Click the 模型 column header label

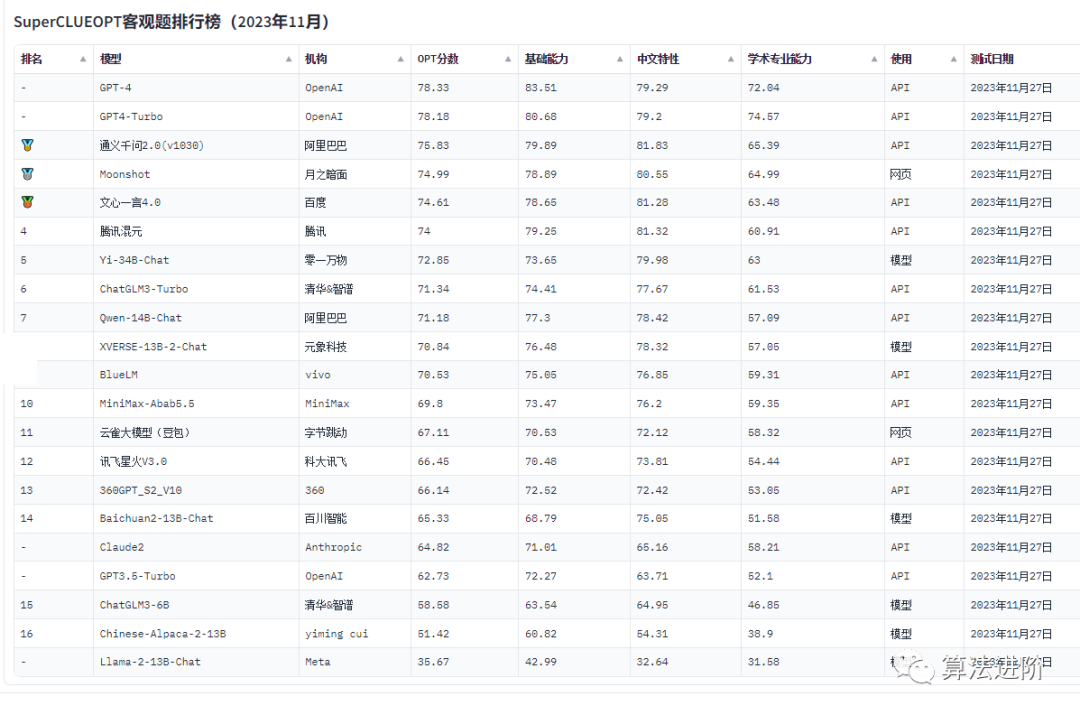(111, 59)
